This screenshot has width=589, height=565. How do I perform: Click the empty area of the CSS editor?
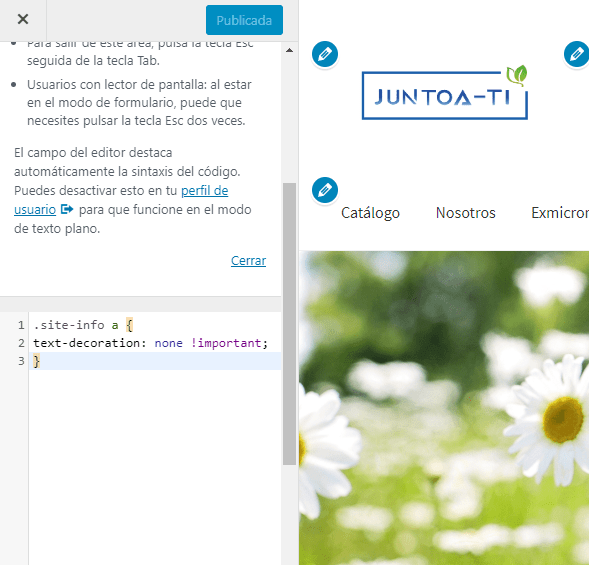click(x=155, y=466)
